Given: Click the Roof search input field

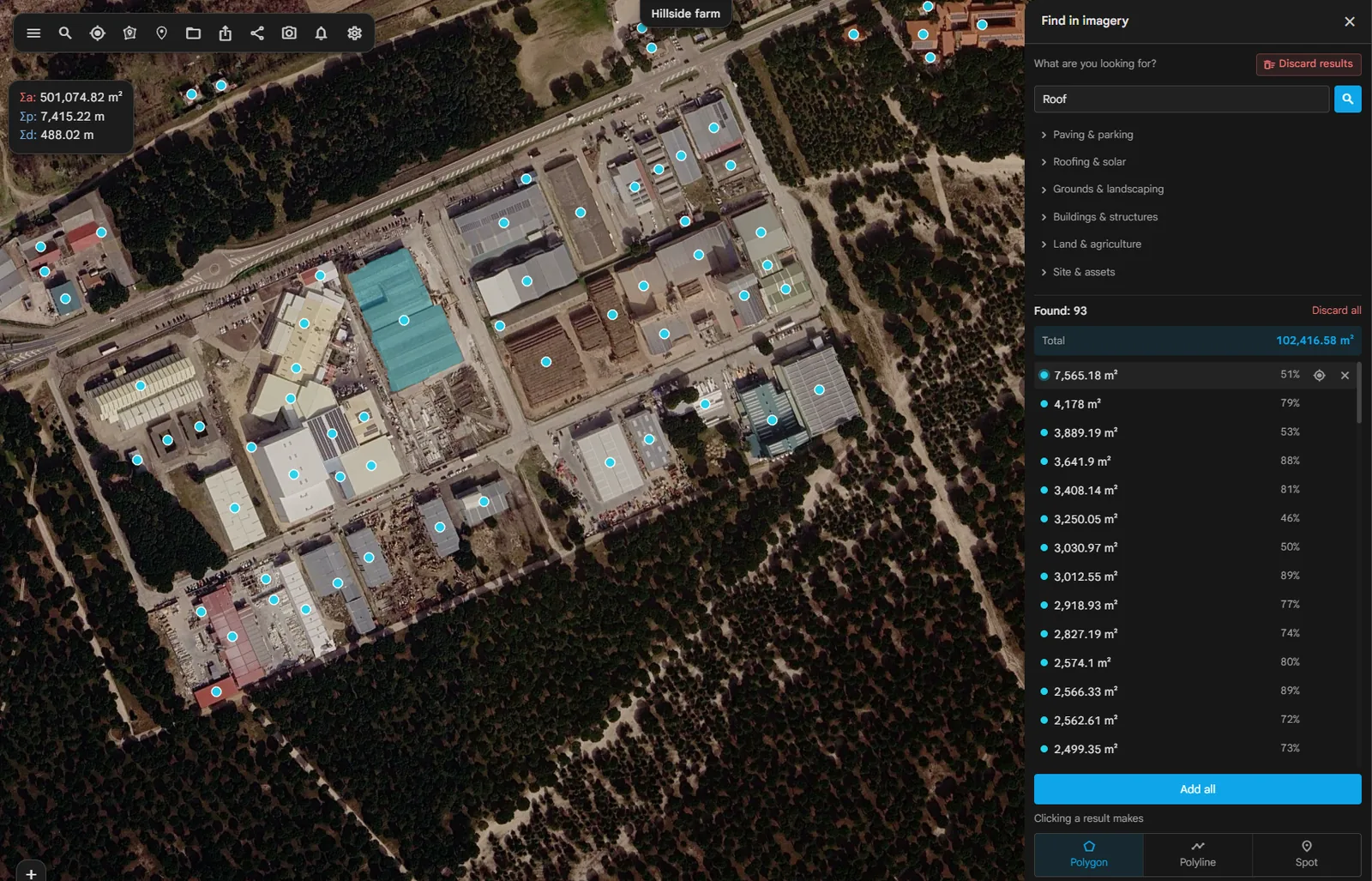Looking at the screenshot, I should point(1181,99).
